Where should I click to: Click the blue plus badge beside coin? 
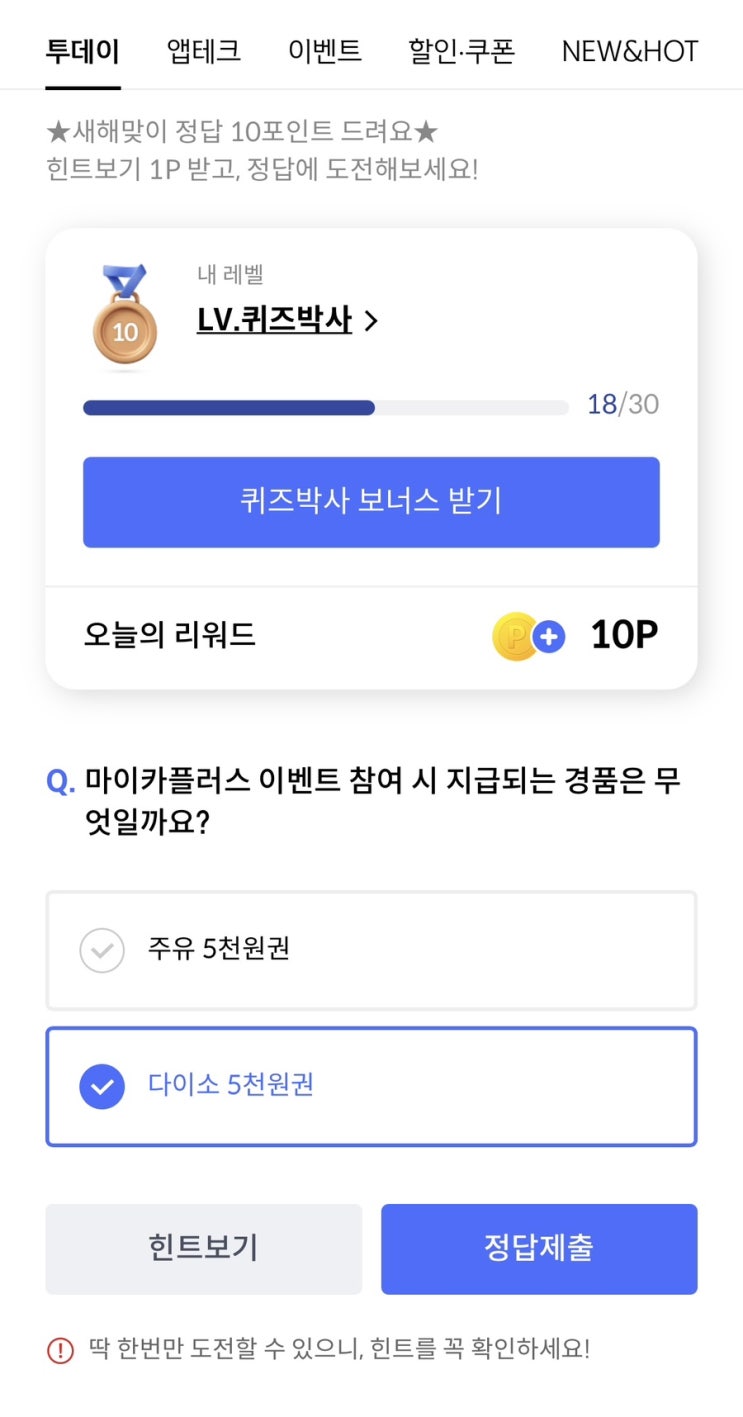tap(549, 637)
